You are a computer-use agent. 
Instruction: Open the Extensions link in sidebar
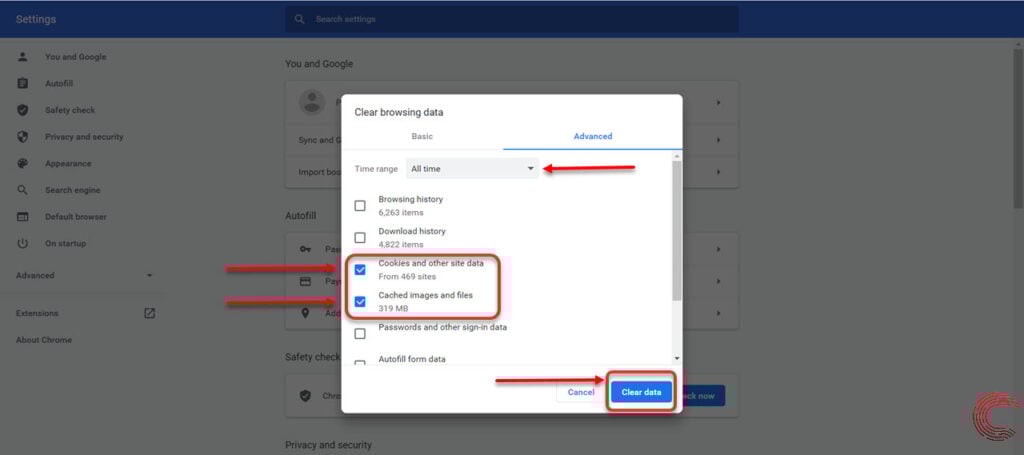(37, 313)
